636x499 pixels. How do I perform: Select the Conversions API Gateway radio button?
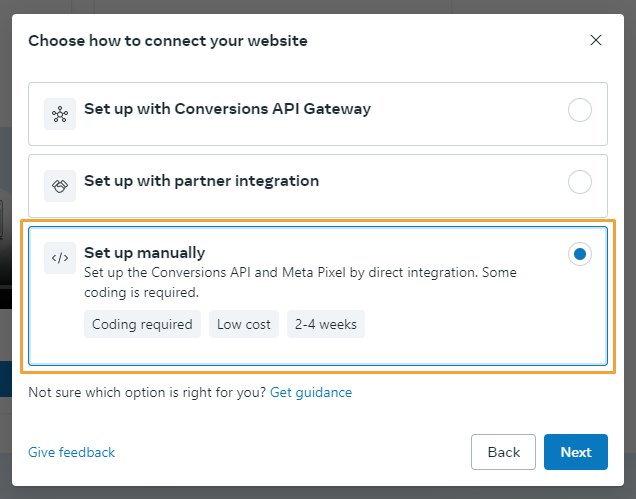pos(580,110)
